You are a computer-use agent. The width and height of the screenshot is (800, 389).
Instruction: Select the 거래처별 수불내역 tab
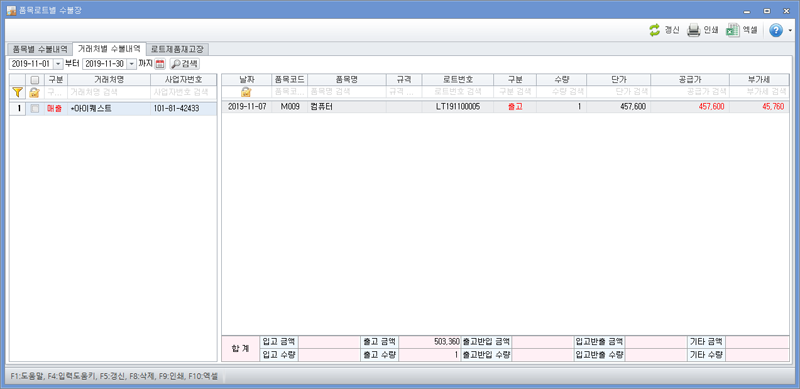tap(109, 48)
